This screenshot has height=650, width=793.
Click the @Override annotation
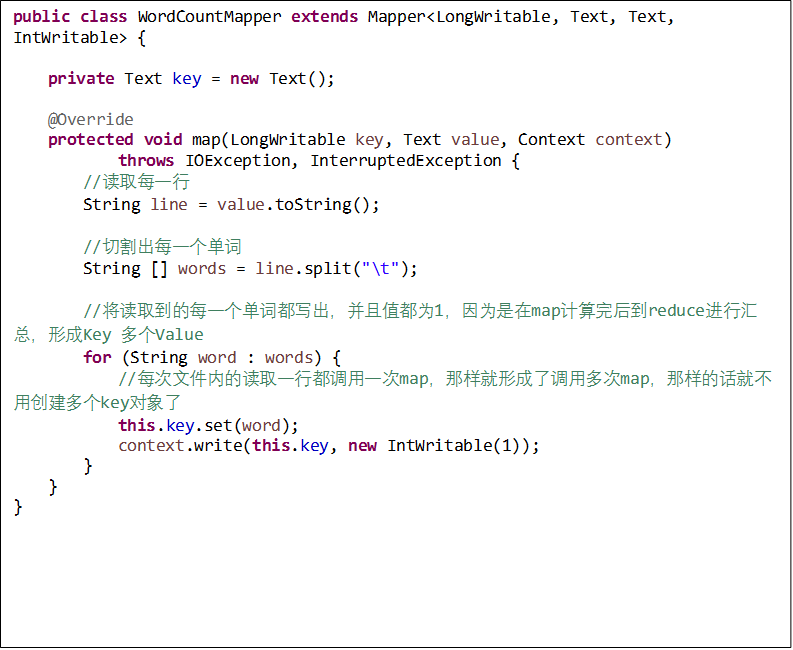pos(90,119)
